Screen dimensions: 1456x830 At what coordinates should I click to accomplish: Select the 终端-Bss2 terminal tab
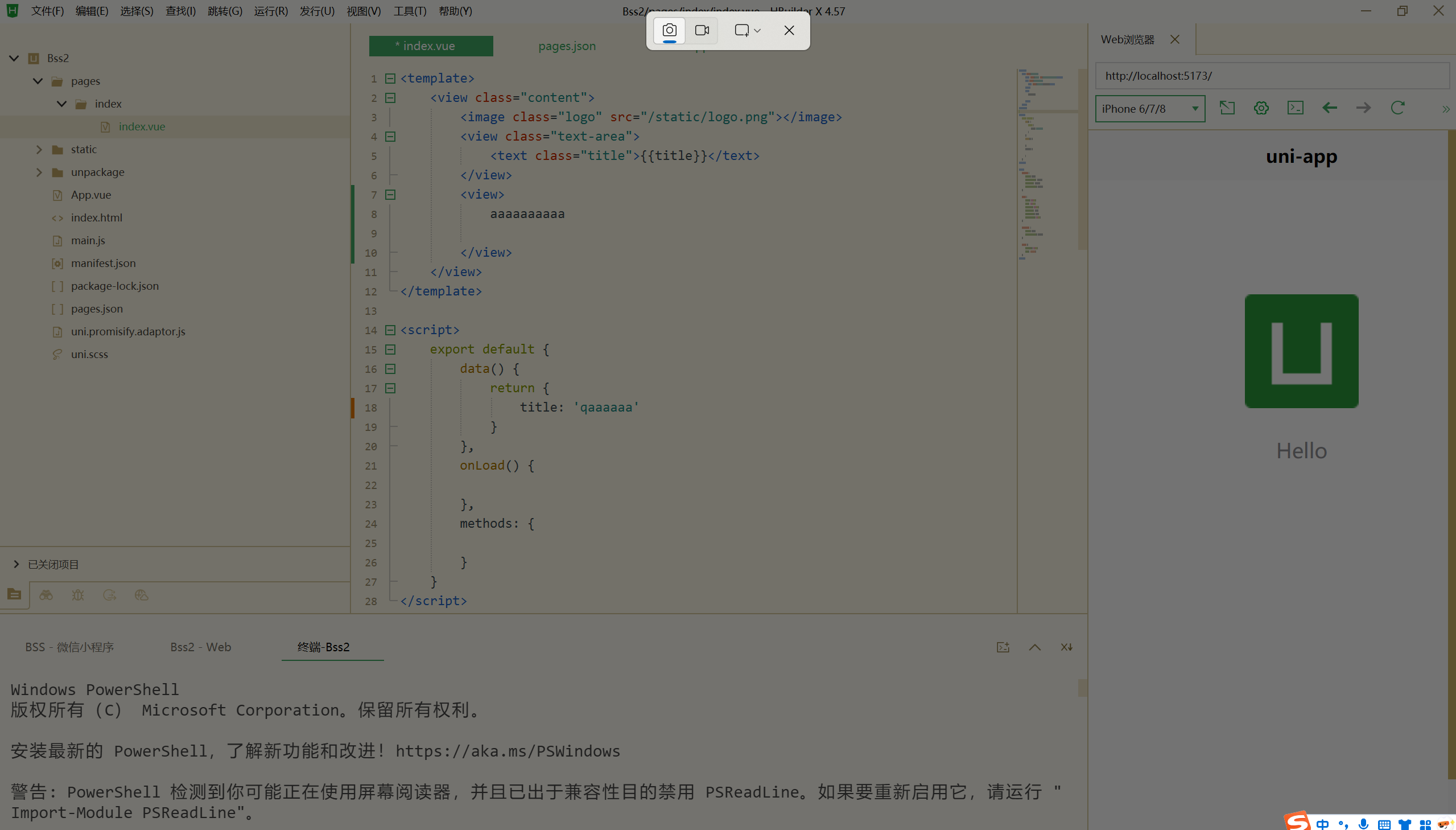point(324,647)
